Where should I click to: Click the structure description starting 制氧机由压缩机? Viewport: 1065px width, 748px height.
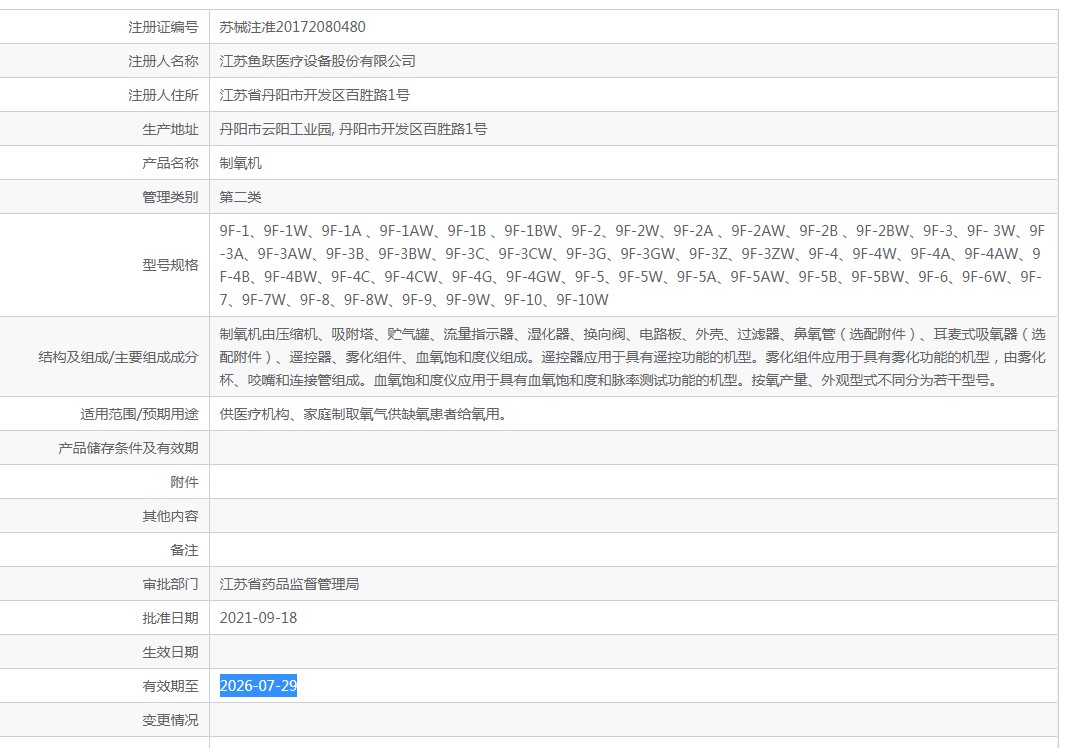632,357
